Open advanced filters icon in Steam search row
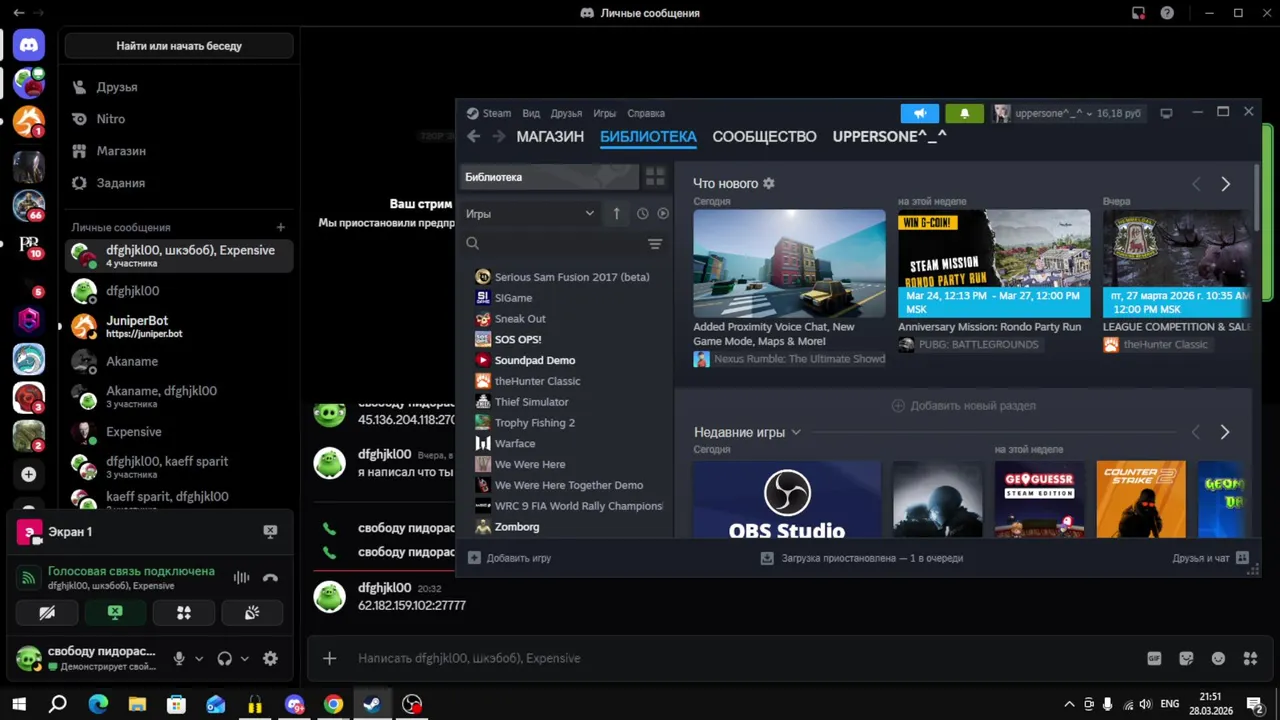 click(x=655, y=244)
